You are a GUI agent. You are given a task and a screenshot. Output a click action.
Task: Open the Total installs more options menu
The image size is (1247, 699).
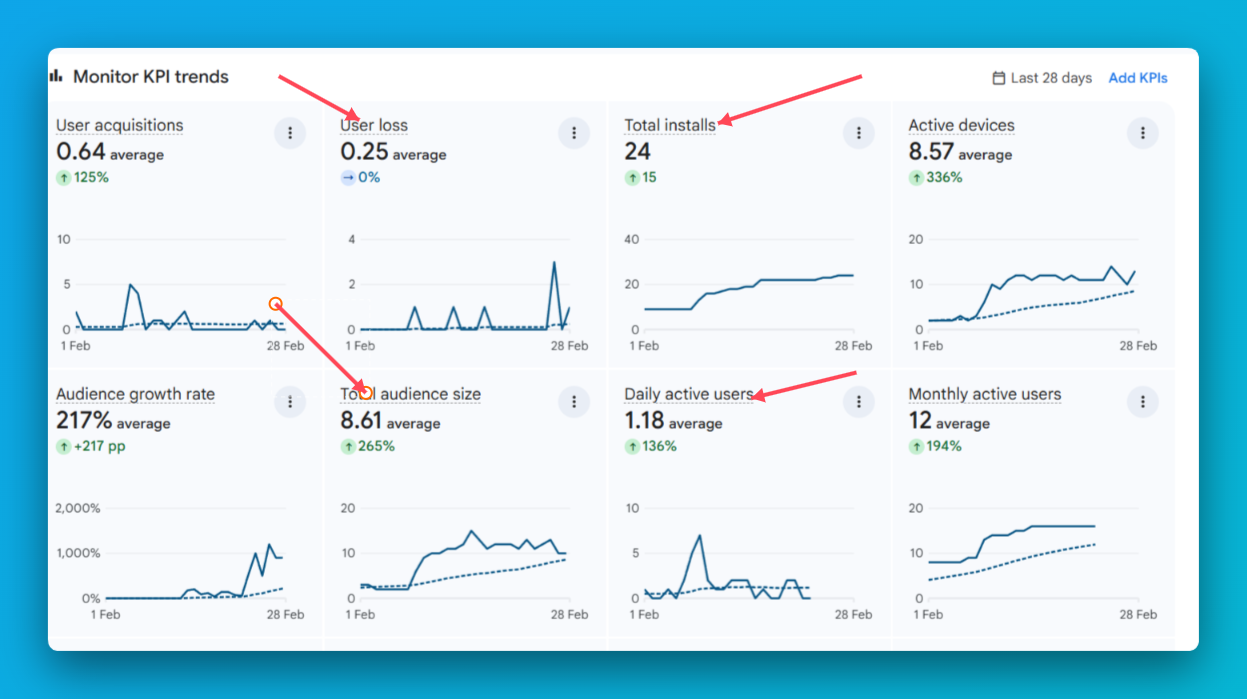[858, 133]
